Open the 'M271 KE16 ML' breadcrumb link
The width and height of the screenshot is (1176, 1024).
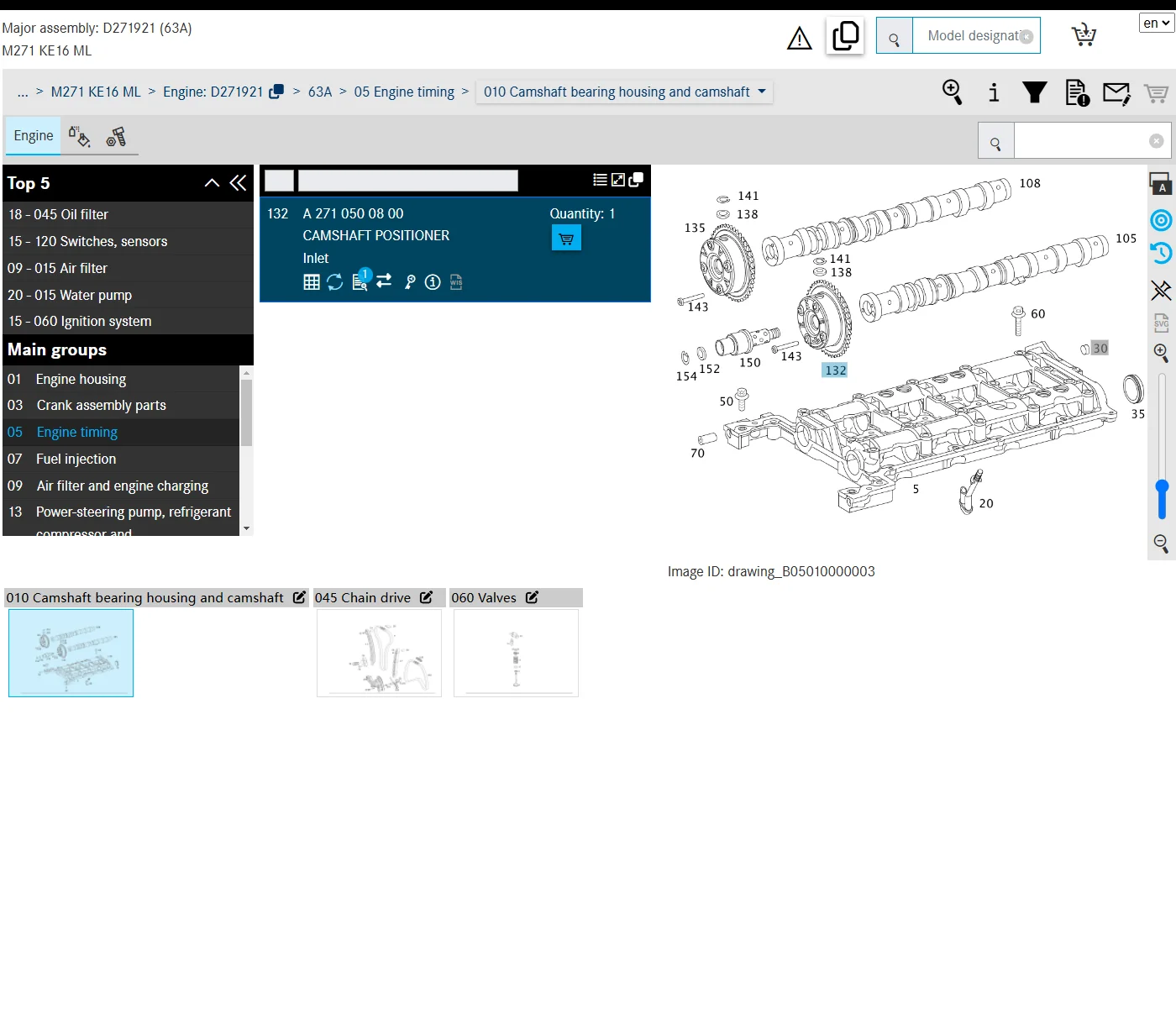coord(96,92)
